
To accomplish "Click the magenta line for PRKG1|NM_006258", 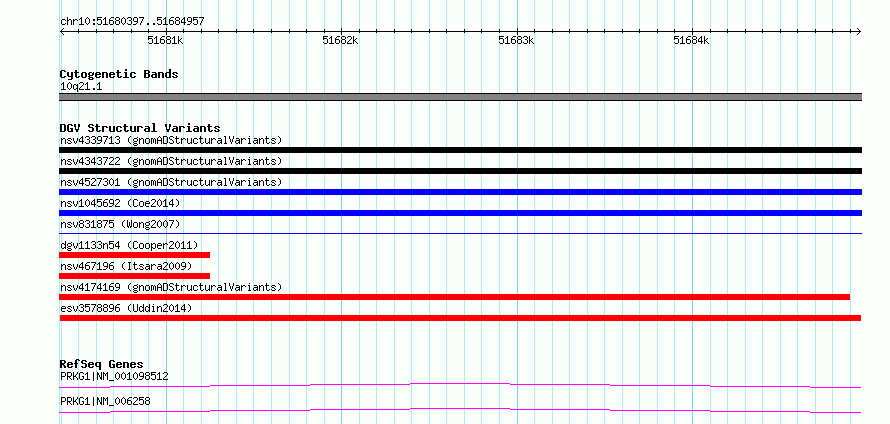I will click(x=460, y=411).
